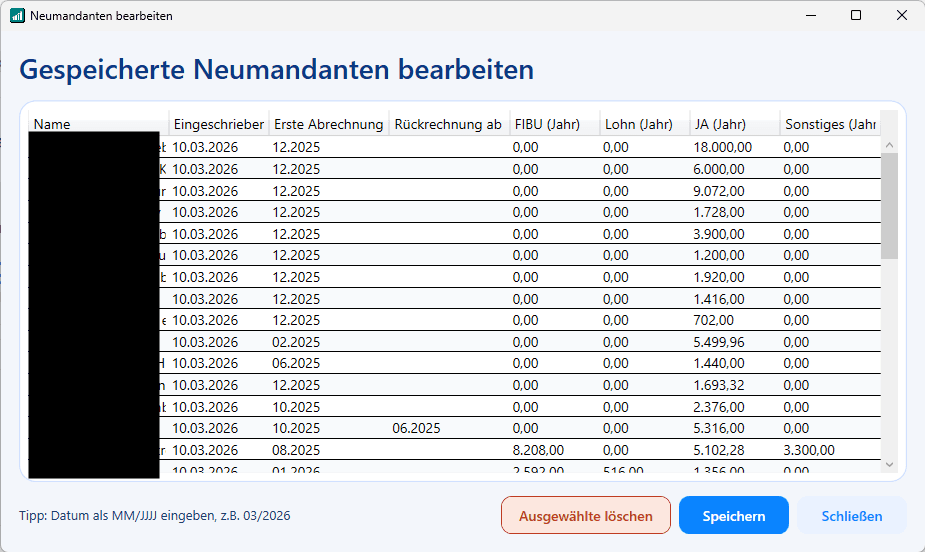This screenshot has width=925, height=552.
Task: Select the JA cell 9.072,00
Action: (735, 191)
